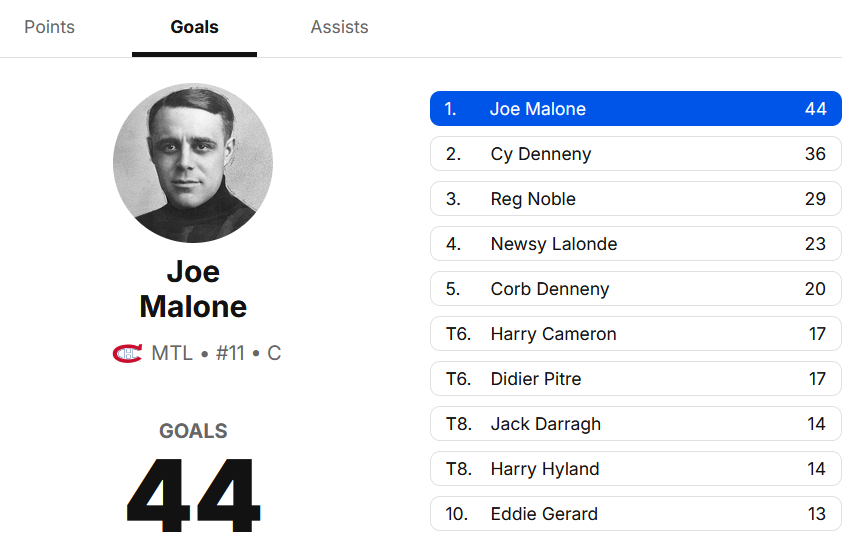
Task: Pick Newsy Lalonde from the list
Action: (x=635, y=244)
